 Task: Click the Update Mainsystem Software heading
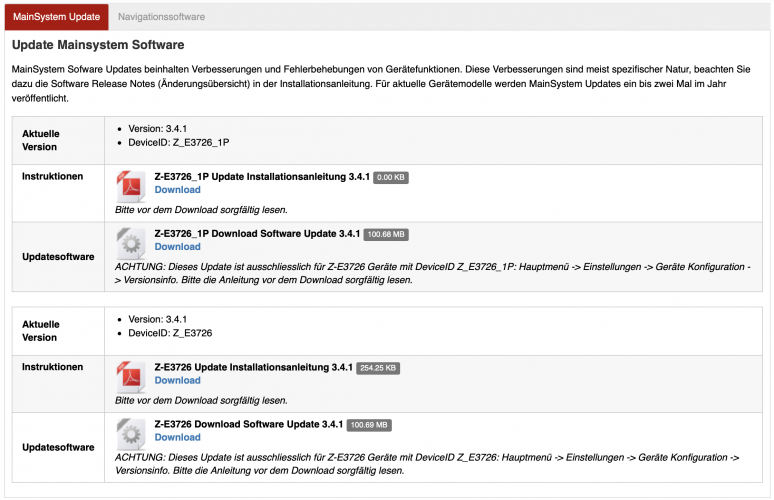point(97,45)
